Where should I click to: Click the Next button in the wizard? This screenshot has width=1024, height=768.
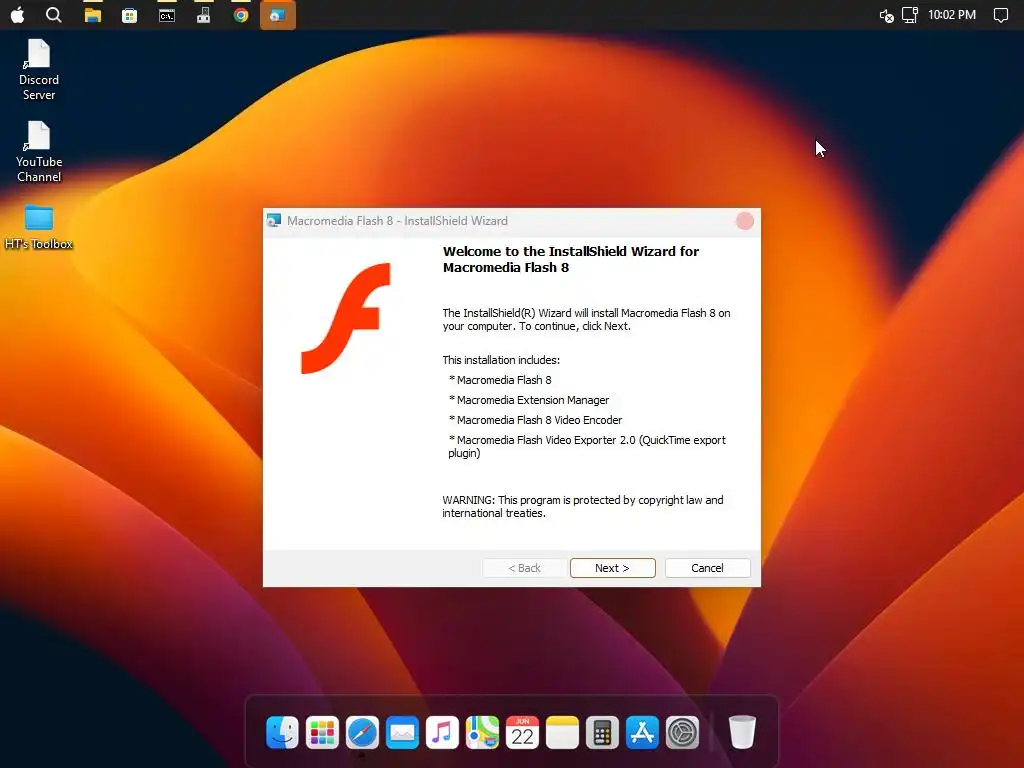[612, 568]
